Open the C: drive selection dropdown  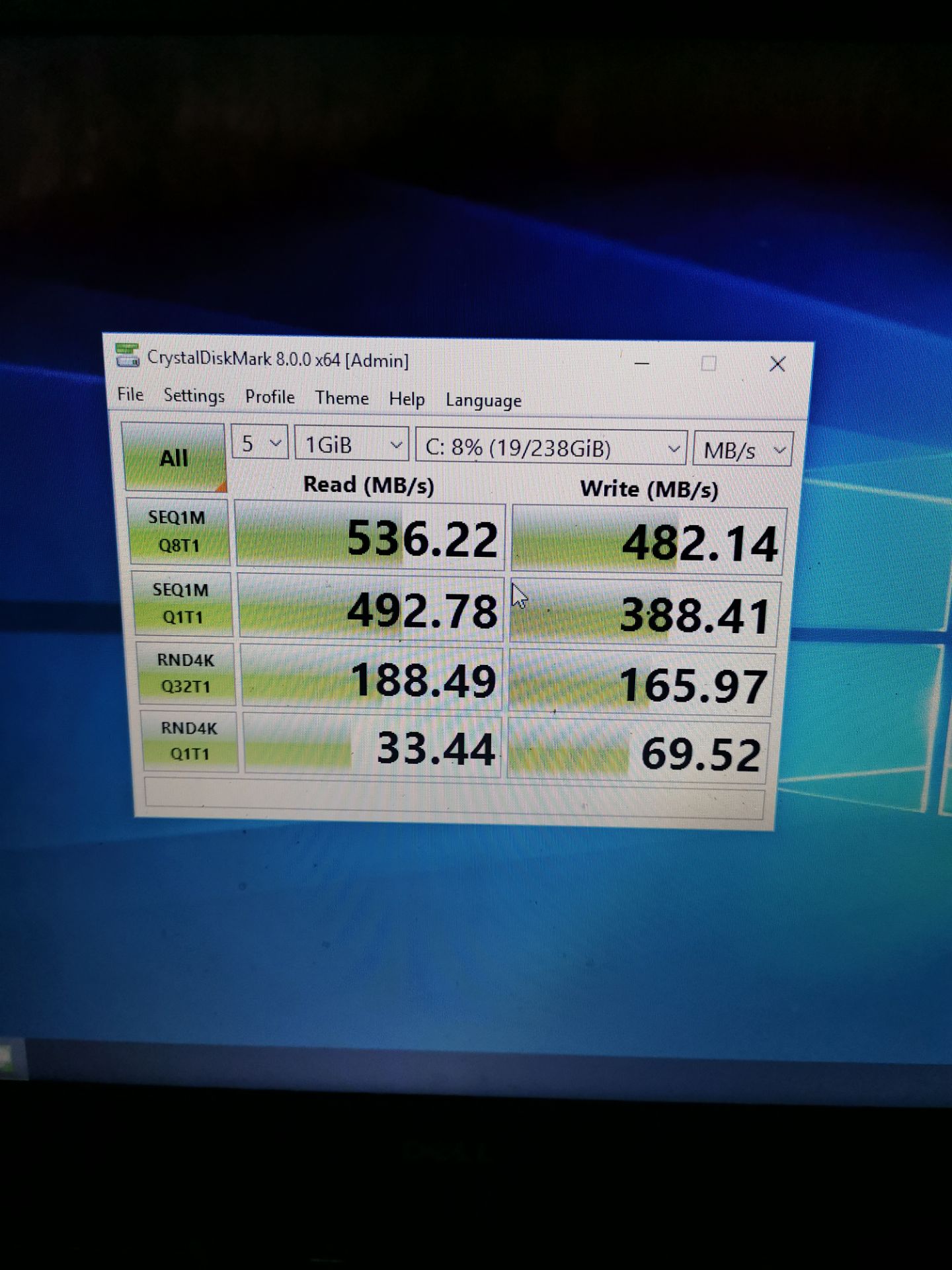tap(551, 448)
